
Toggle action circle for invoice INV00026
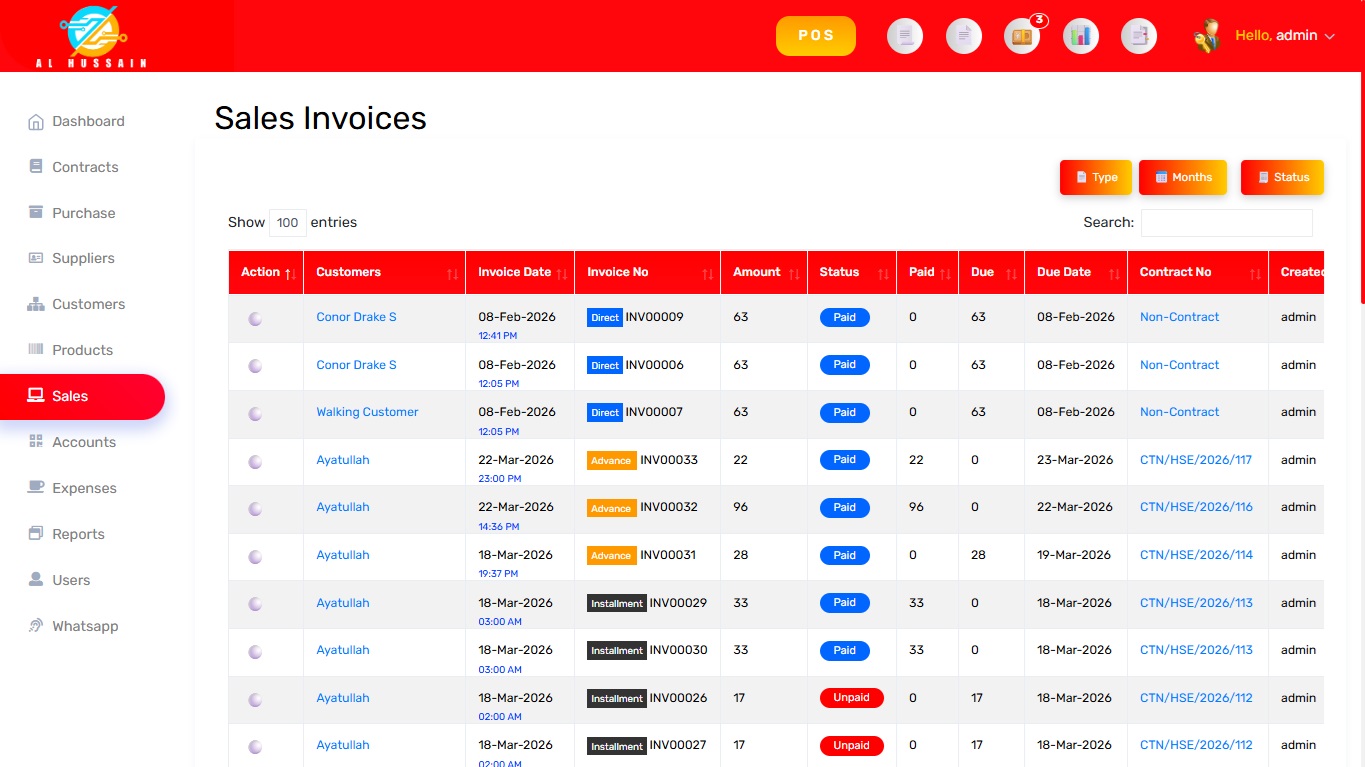[255, 699]
